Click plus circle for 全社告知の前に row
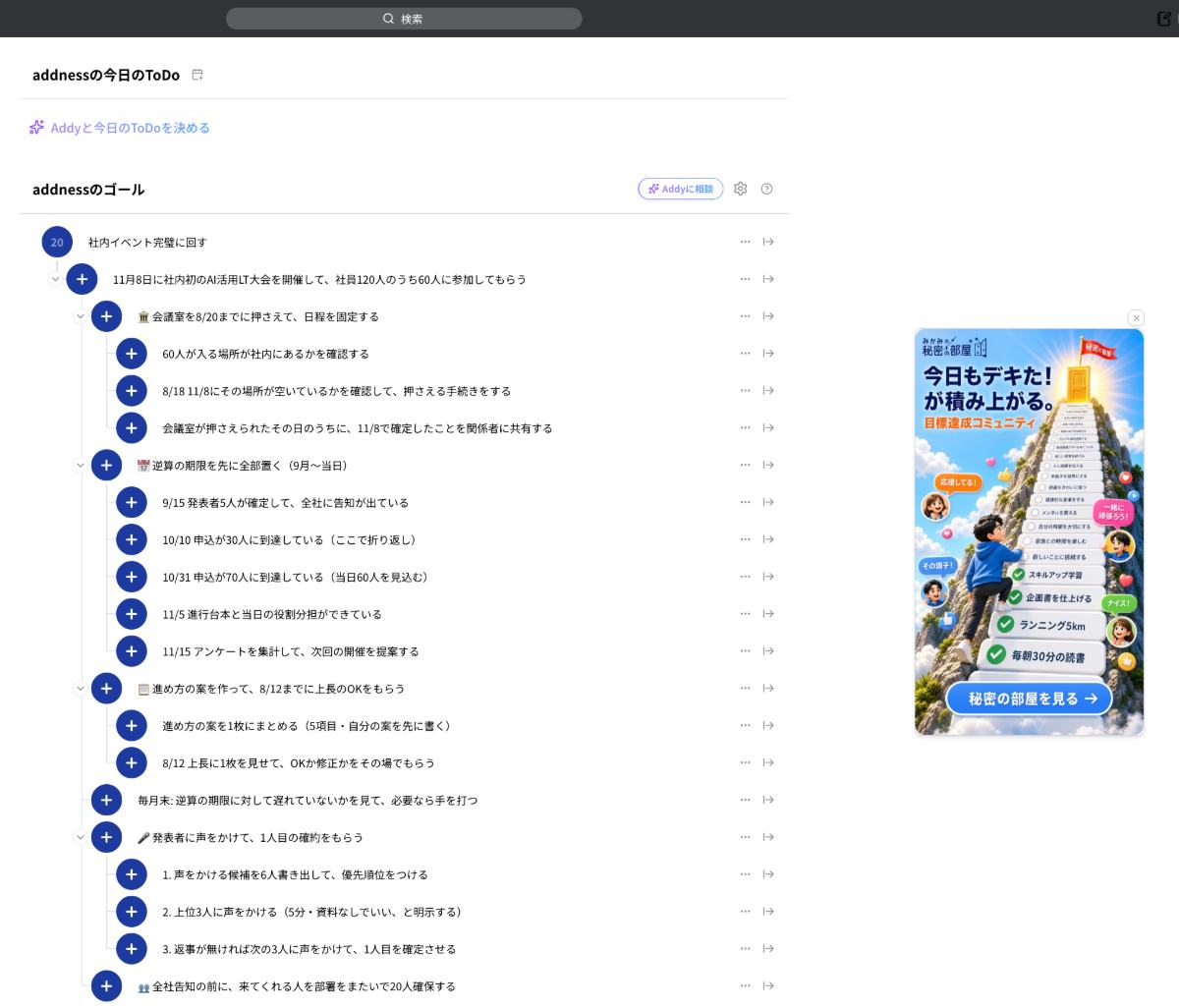Image resolution: width=1179 pixels, height=1008 pixels. click(x=106, y=985)
